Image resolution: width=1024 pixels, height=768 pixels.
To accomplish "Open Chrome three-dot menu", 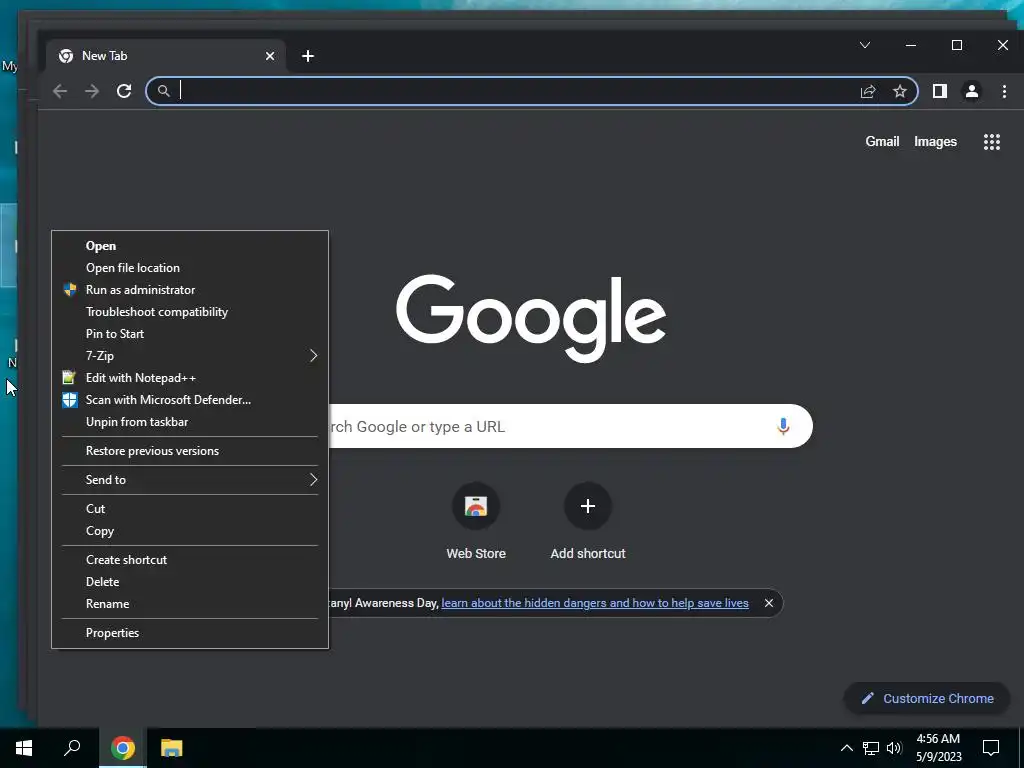I will [1004, 91].
